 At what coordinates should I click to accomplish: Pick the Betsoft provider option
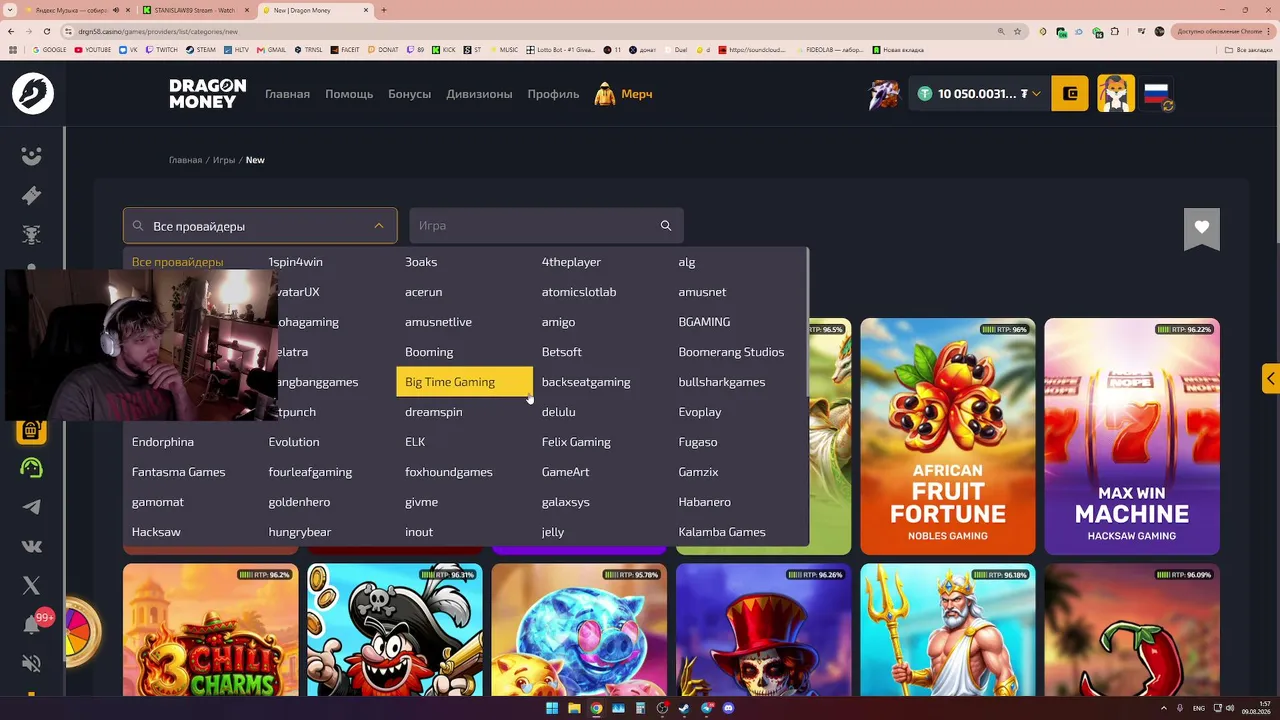point(561,352)
